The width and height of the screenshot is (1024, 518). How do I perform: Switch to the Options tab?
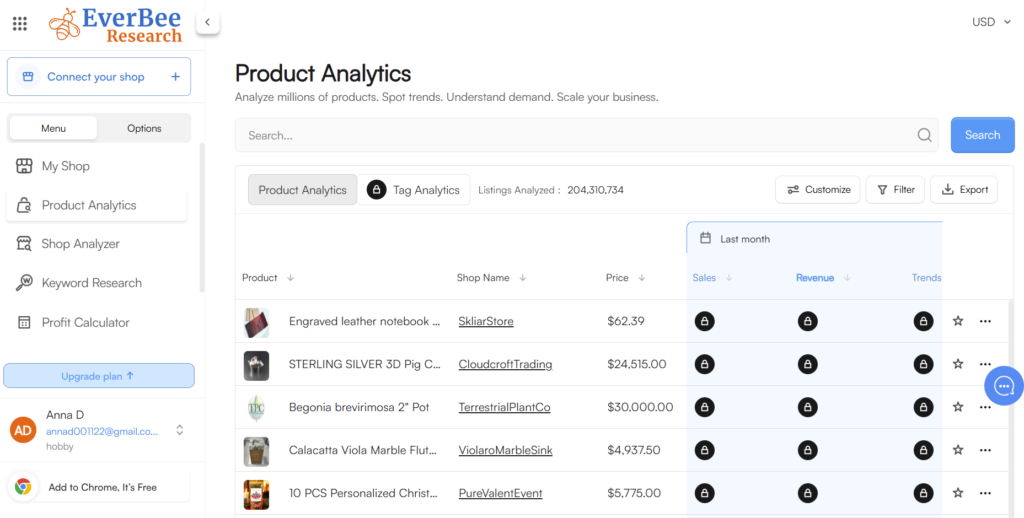tap(144, 128)
